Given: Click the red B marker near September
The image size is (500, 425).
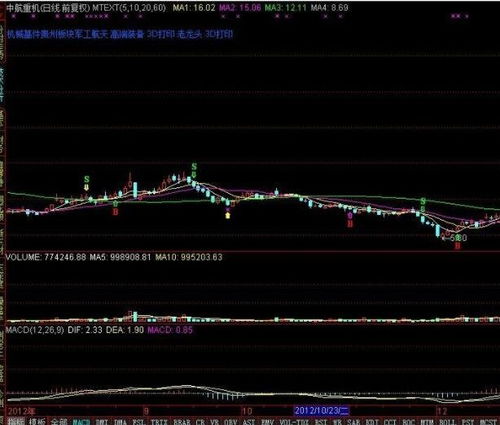Looking at the screenshot, I should click(115, 212).
